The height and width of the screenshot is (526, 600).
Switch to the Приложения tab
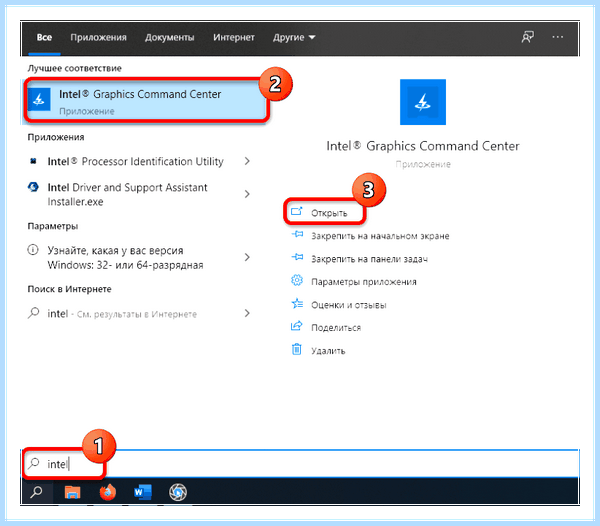(98, 37)
